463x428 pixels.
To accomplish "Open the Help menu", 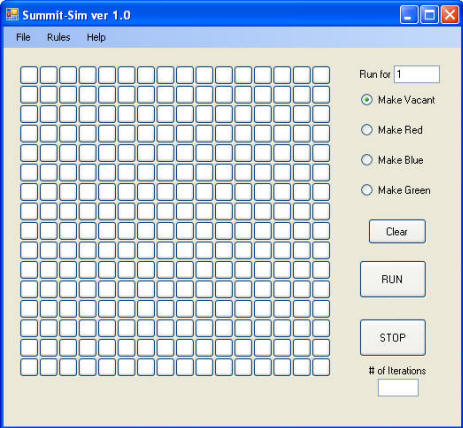I will point(96,37).
